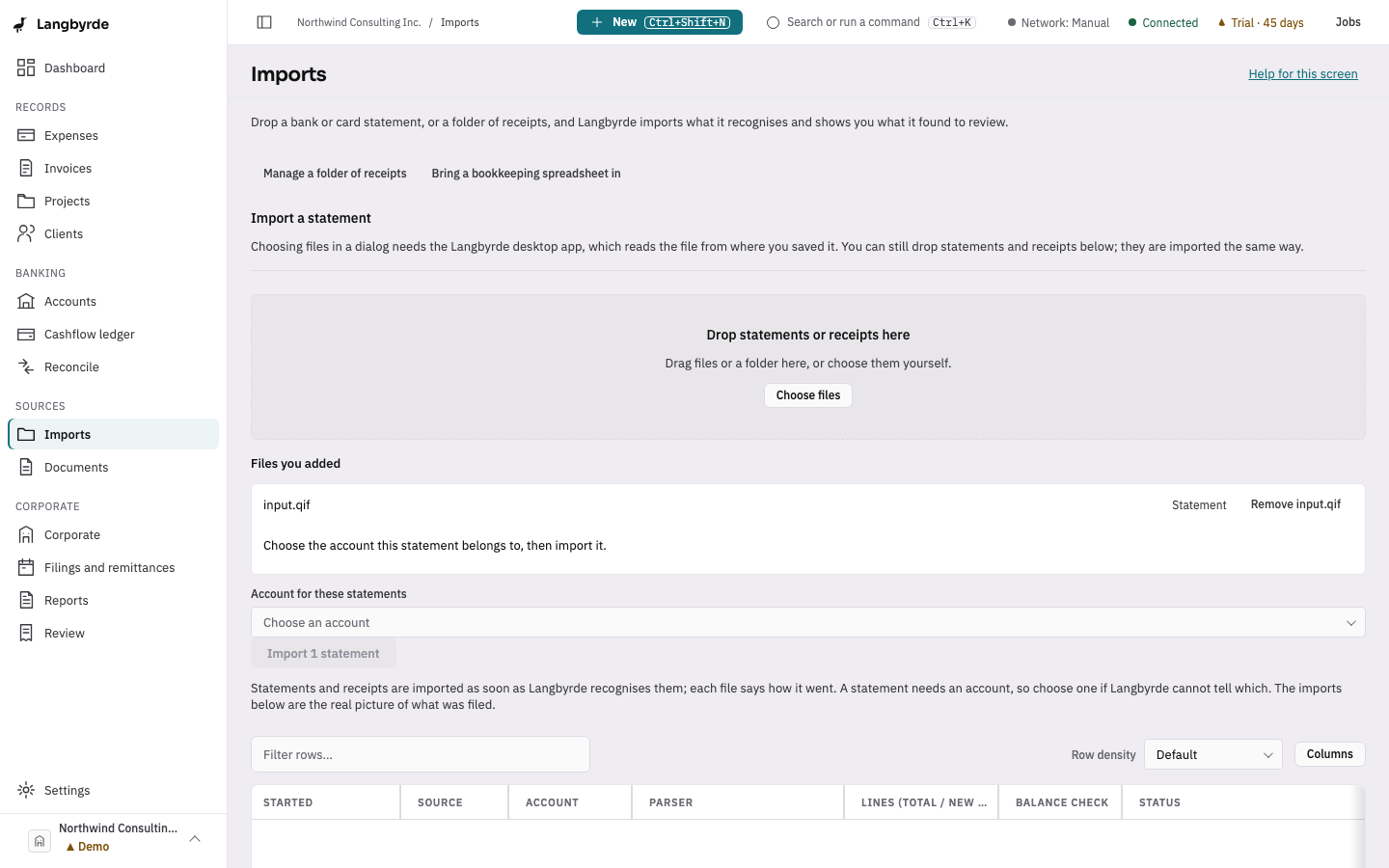Click the BALANCE CHECK column header
This screenshot has width=1389, height=868.
pos(1061,802)
